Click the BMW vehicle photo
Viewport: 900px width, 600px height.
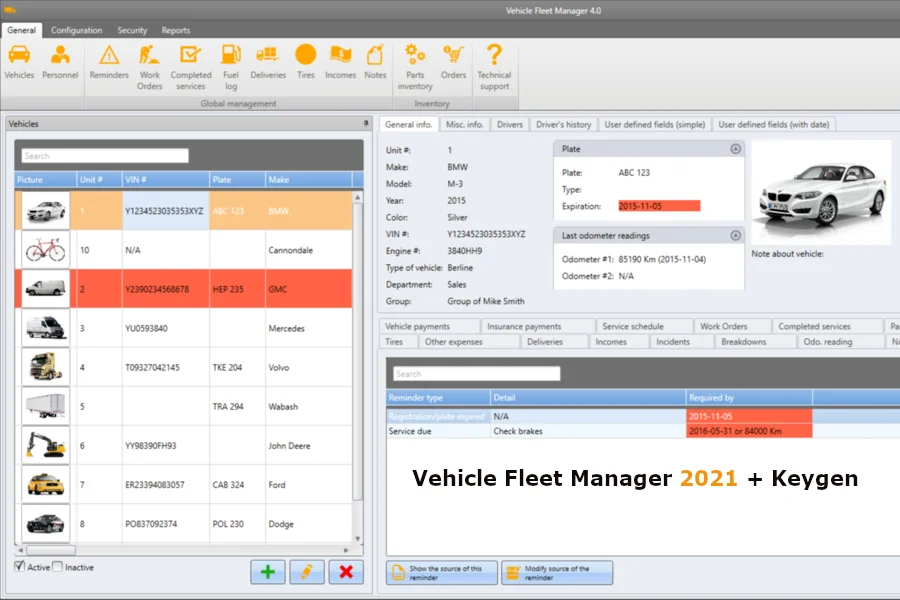[x=821, y=193]
